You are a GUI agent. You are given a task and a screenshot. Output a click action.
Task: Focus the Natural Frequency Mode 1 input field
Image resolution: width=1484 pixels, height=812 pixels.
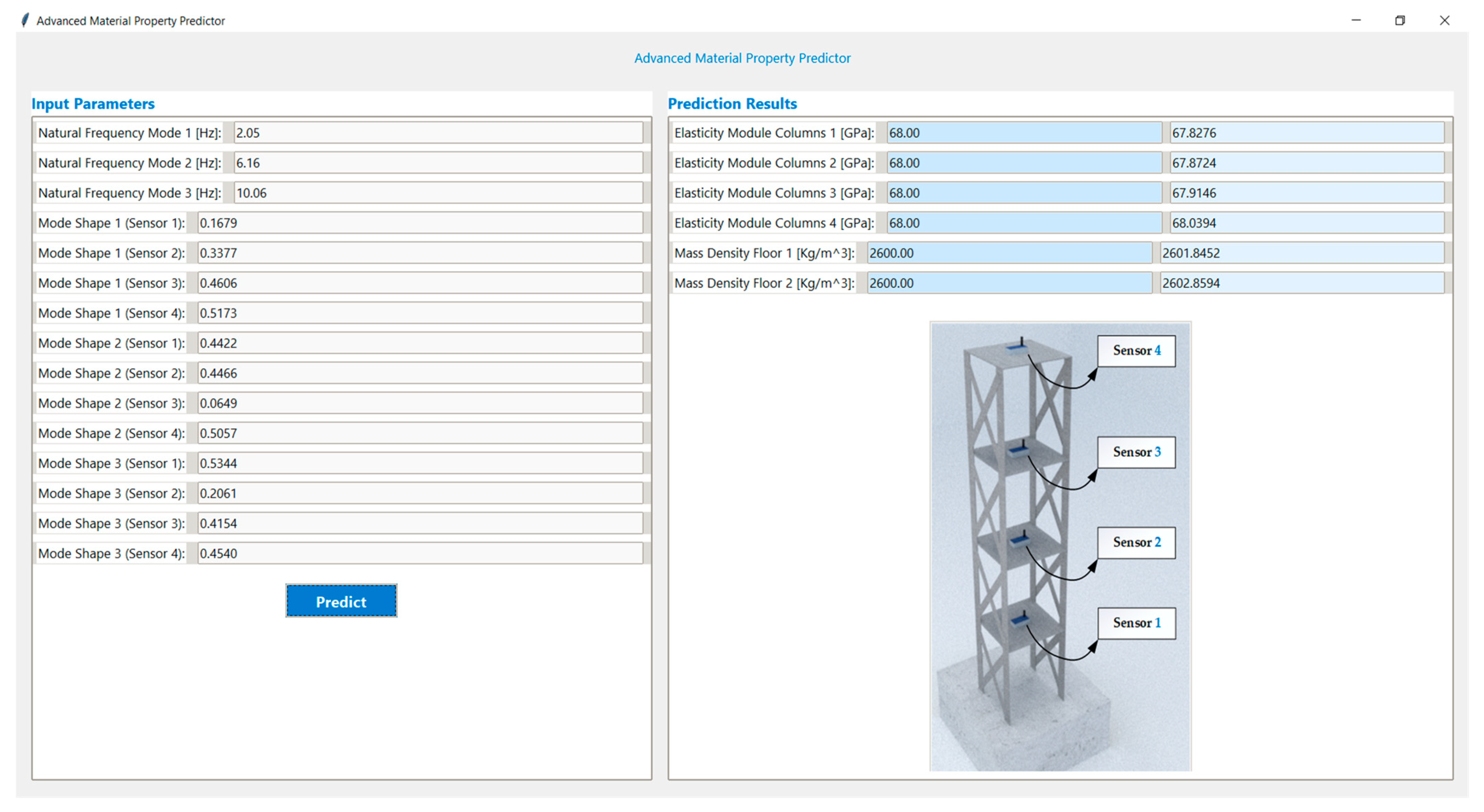(438, 133)
